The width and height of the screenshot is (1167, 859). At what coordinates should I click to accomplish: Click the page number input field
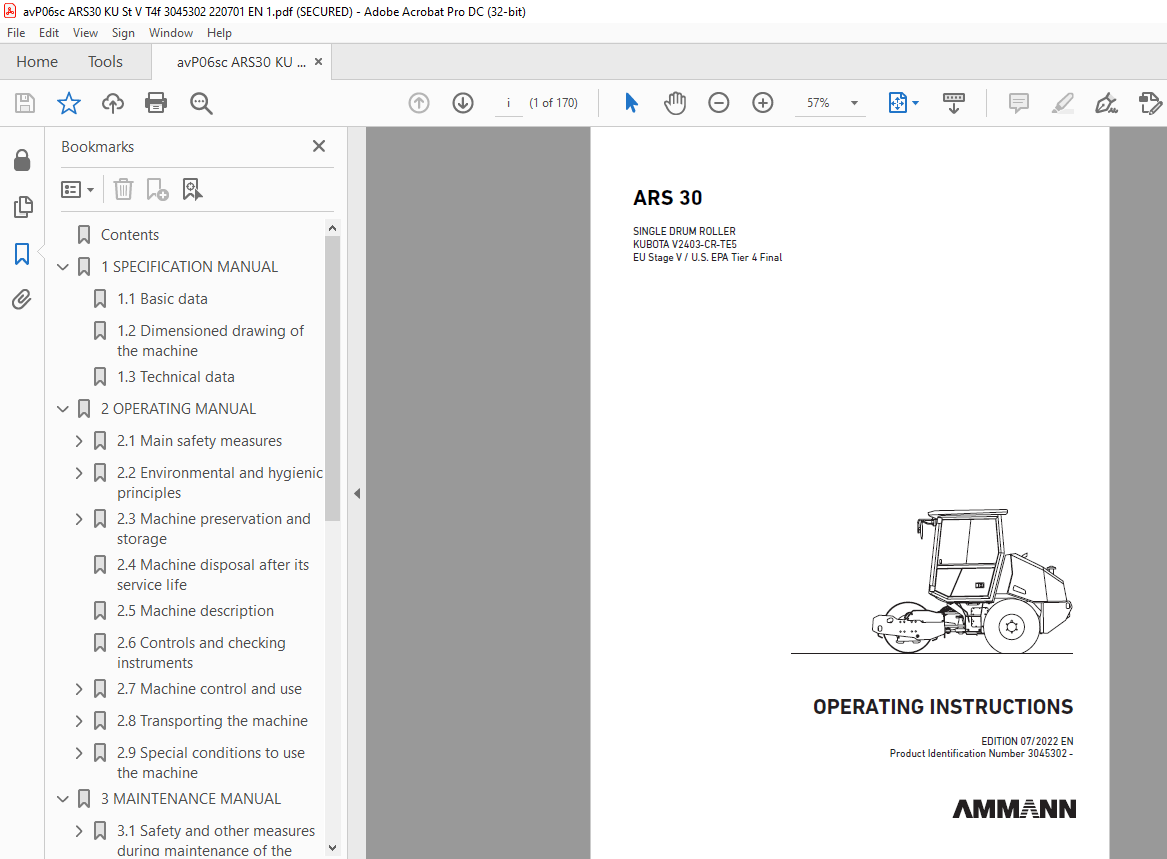pos(508,103)
